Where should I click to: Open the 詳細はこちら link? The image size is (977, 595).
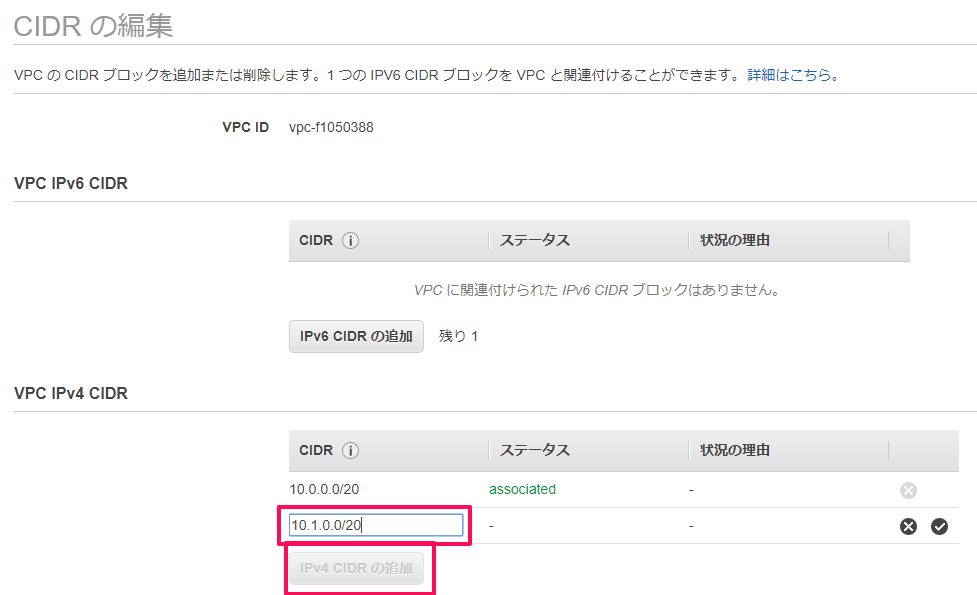pos(793,75)
